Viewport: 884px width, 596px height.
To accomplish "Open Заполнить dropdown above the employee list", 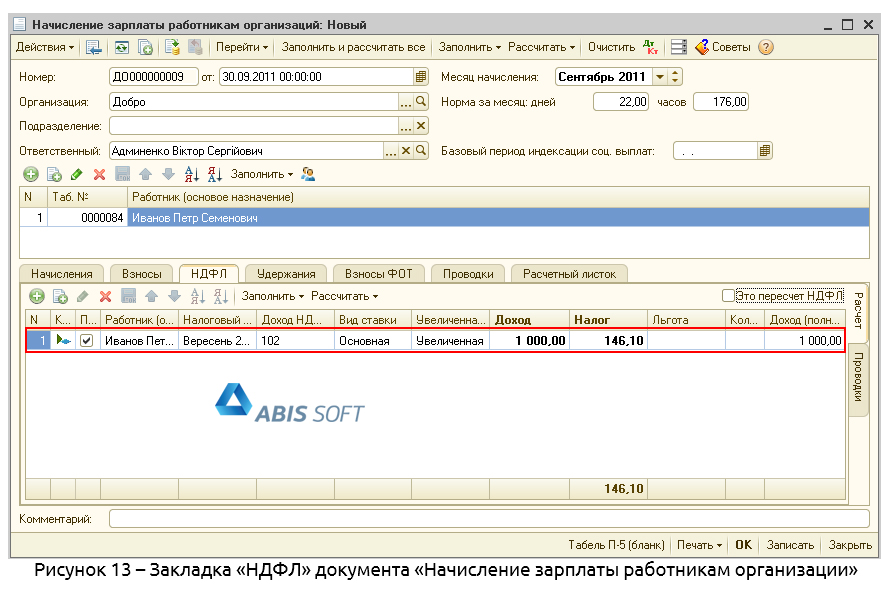I will pyautogui.click(x=262, y=174).
